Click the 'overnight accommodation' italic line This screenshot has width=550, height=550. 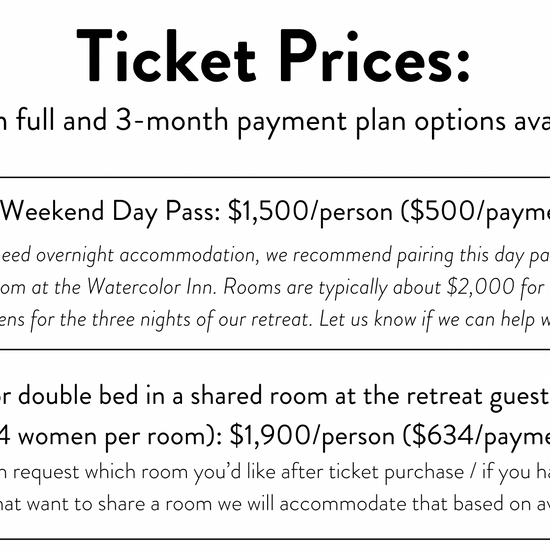[275, 255]
